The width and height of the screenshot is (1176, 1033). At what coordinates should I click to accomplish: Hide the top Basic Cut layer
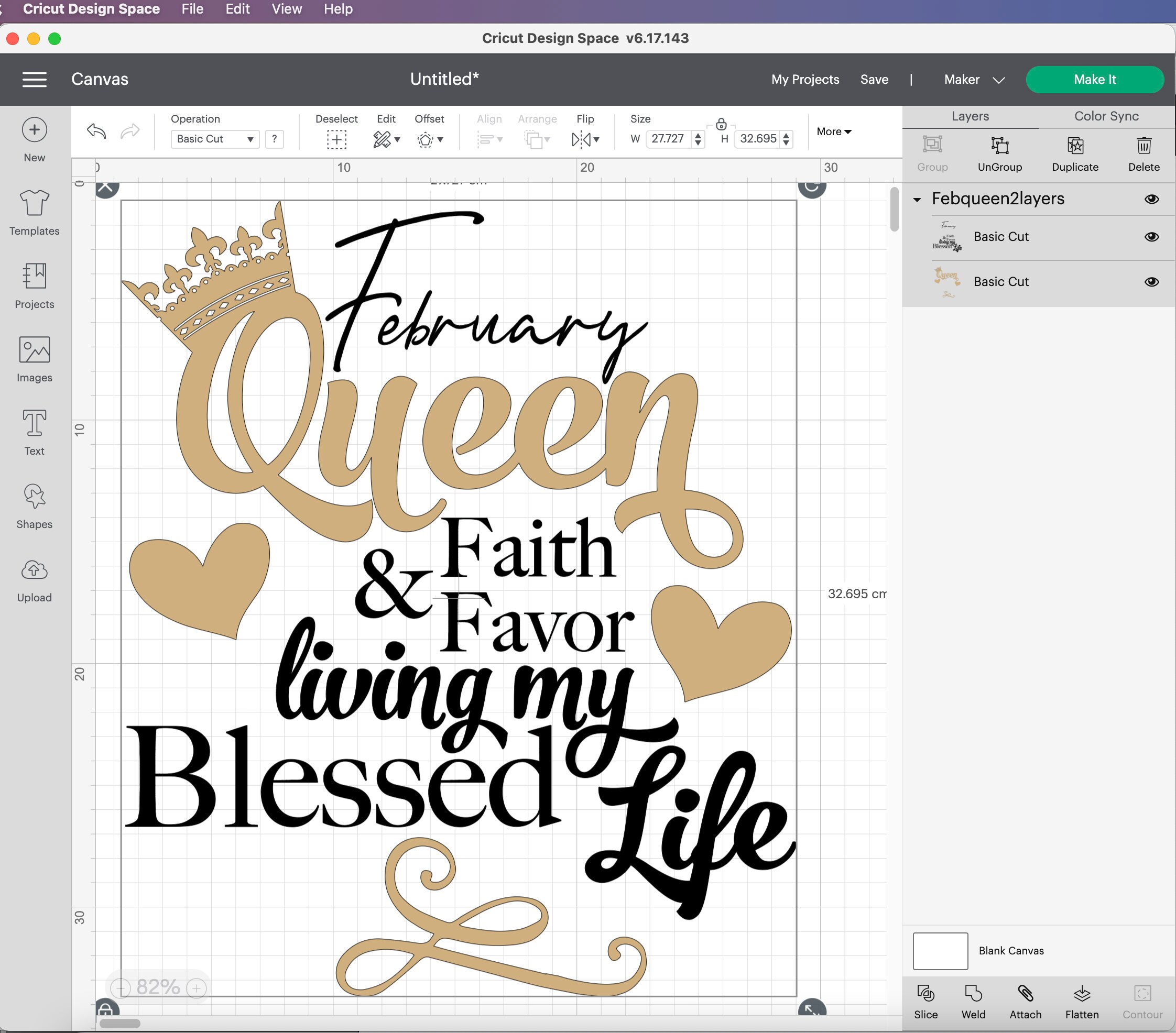click(1152, 236)
